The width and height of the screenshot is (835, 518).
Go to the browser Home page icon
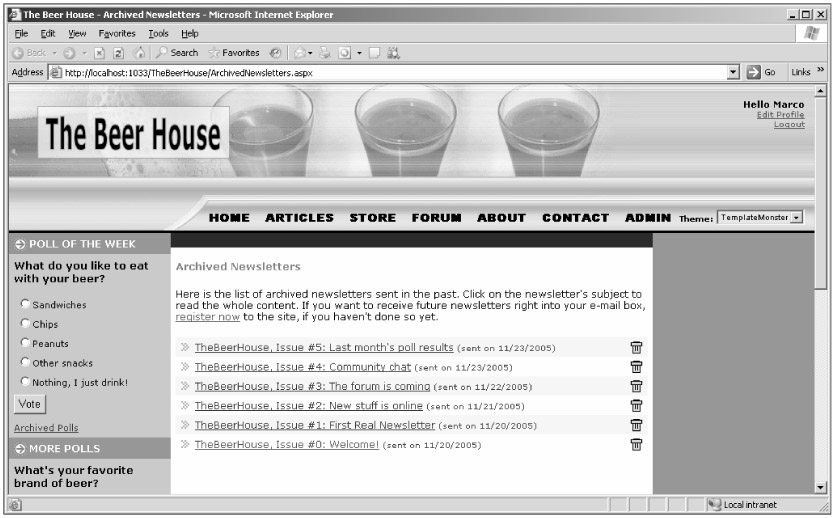coord(138,53)
